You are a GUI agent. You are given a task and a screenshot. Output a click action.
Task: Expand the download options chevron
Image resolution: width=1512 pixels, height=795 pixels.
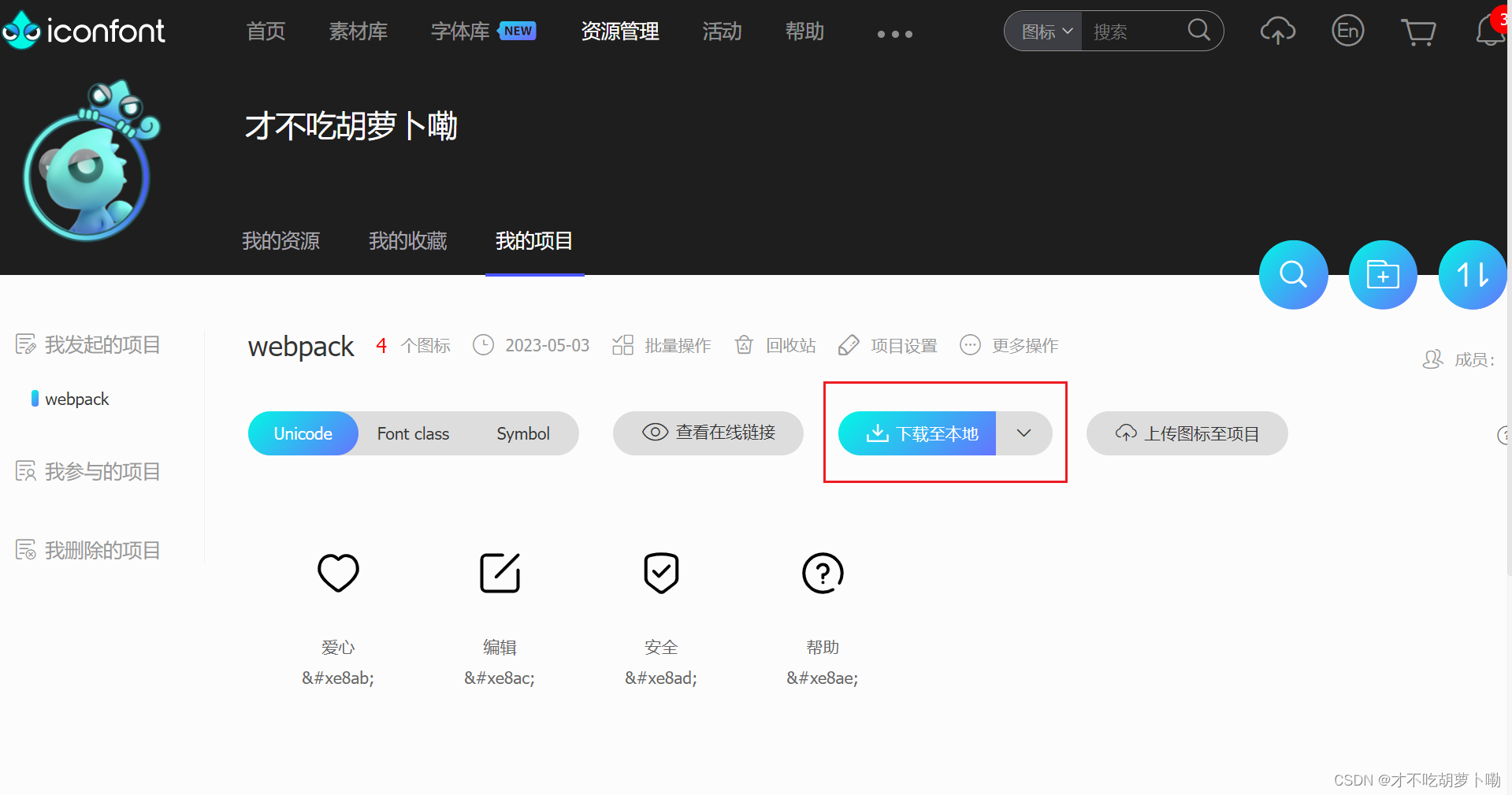(1023, 433)
